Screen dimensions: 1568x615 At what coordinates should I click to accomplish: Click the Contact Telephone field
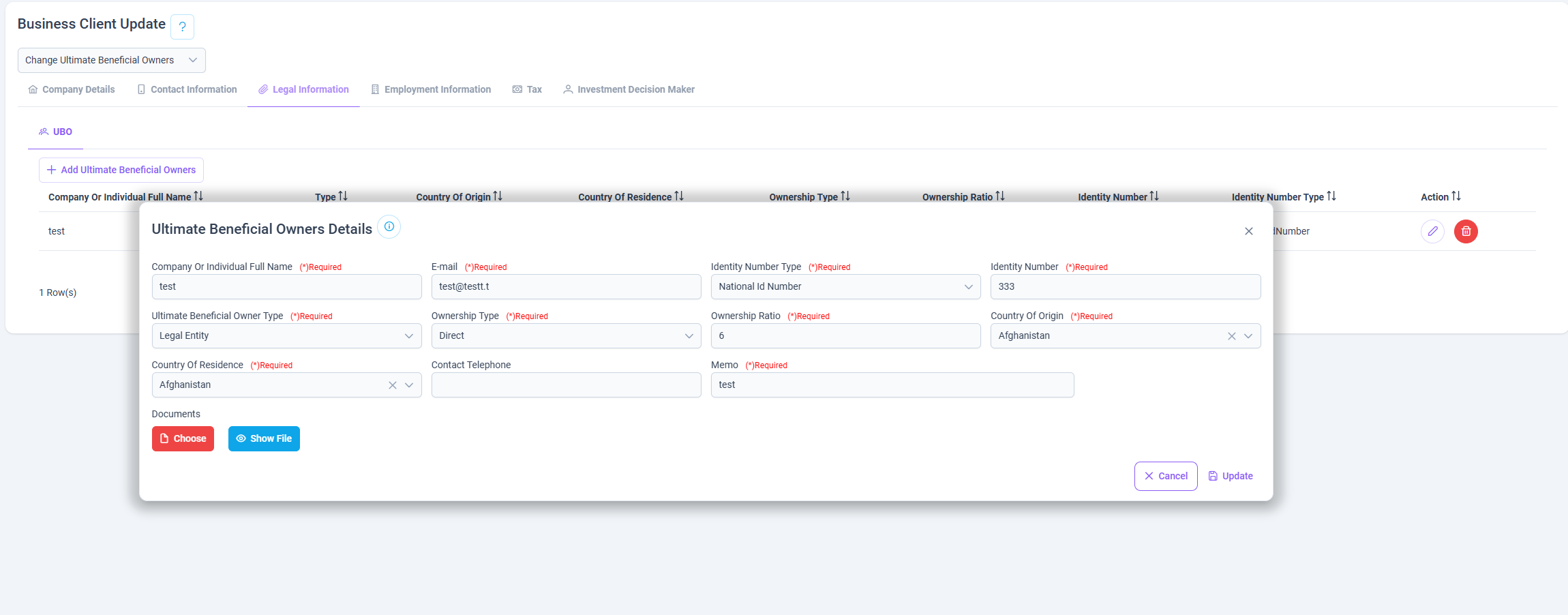[566, 385]
